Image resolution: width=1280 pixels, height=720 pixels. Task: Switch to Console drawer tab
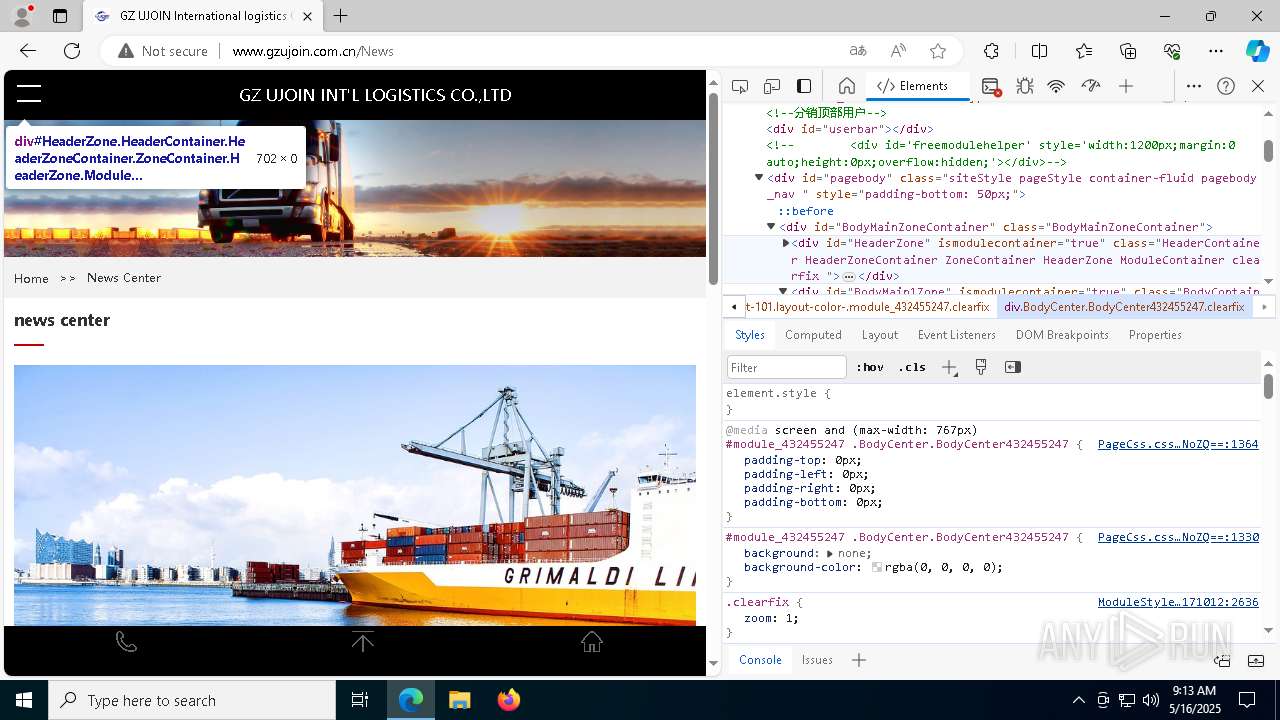click(760, 660)
